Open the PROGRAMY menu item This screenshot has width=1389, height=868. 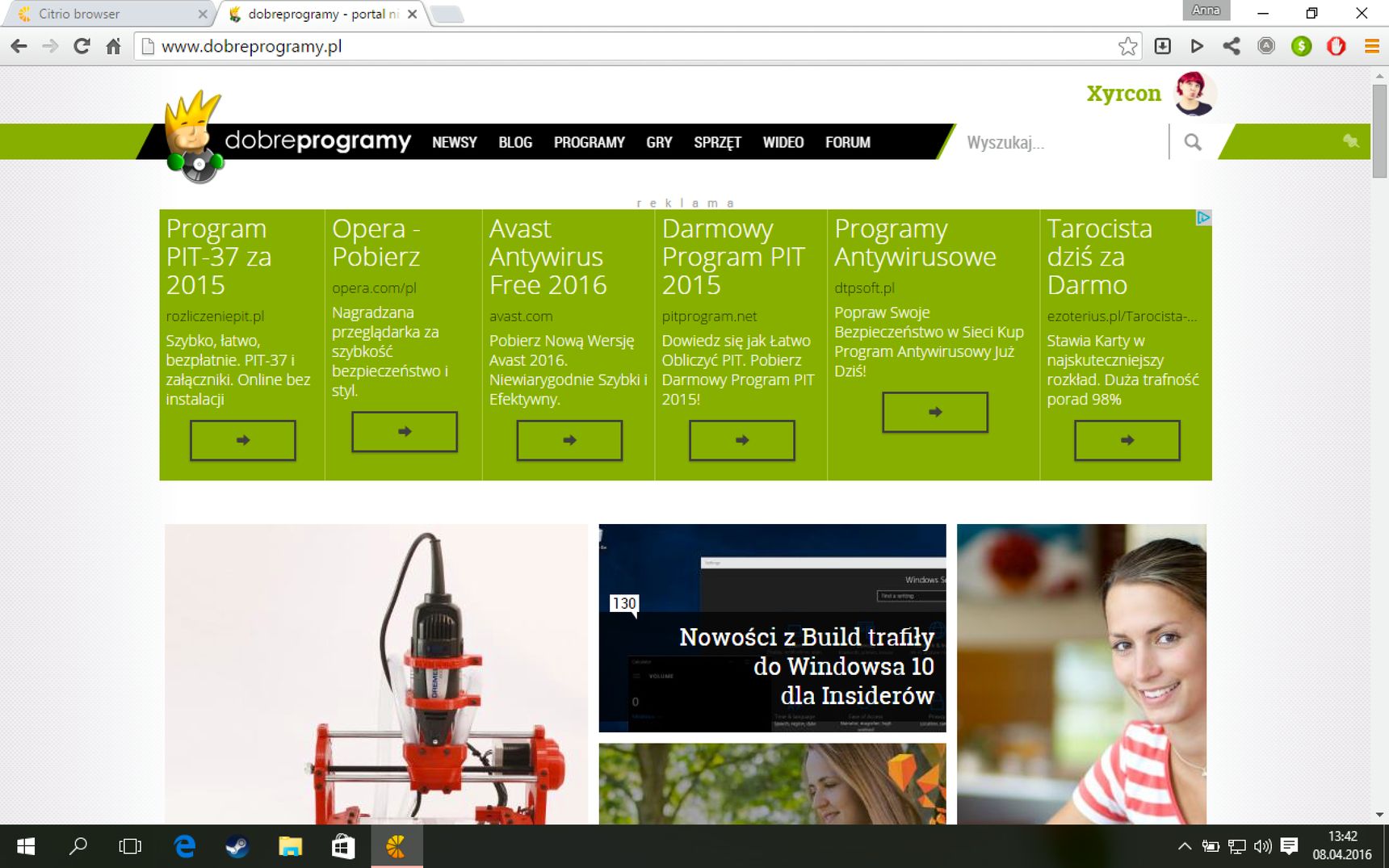point(590,142)
